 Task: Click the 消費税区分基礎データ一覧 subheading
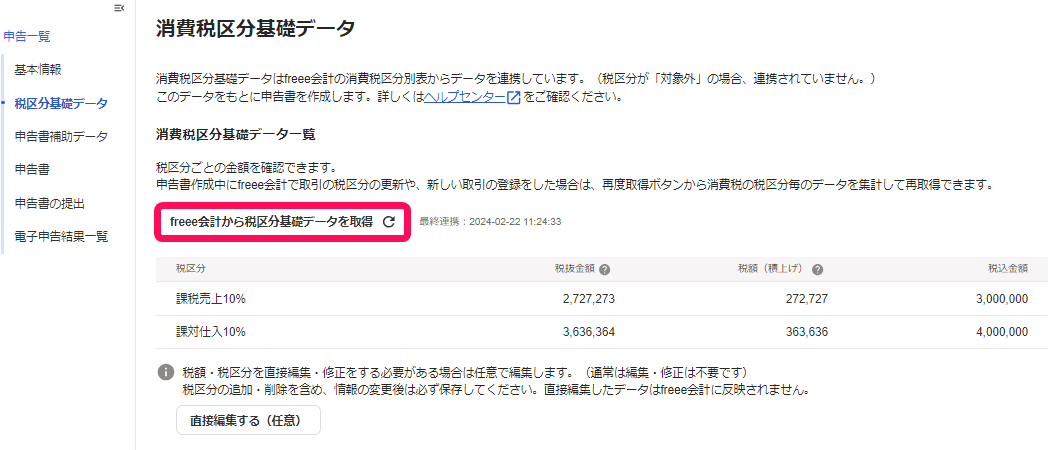[236, 134]
